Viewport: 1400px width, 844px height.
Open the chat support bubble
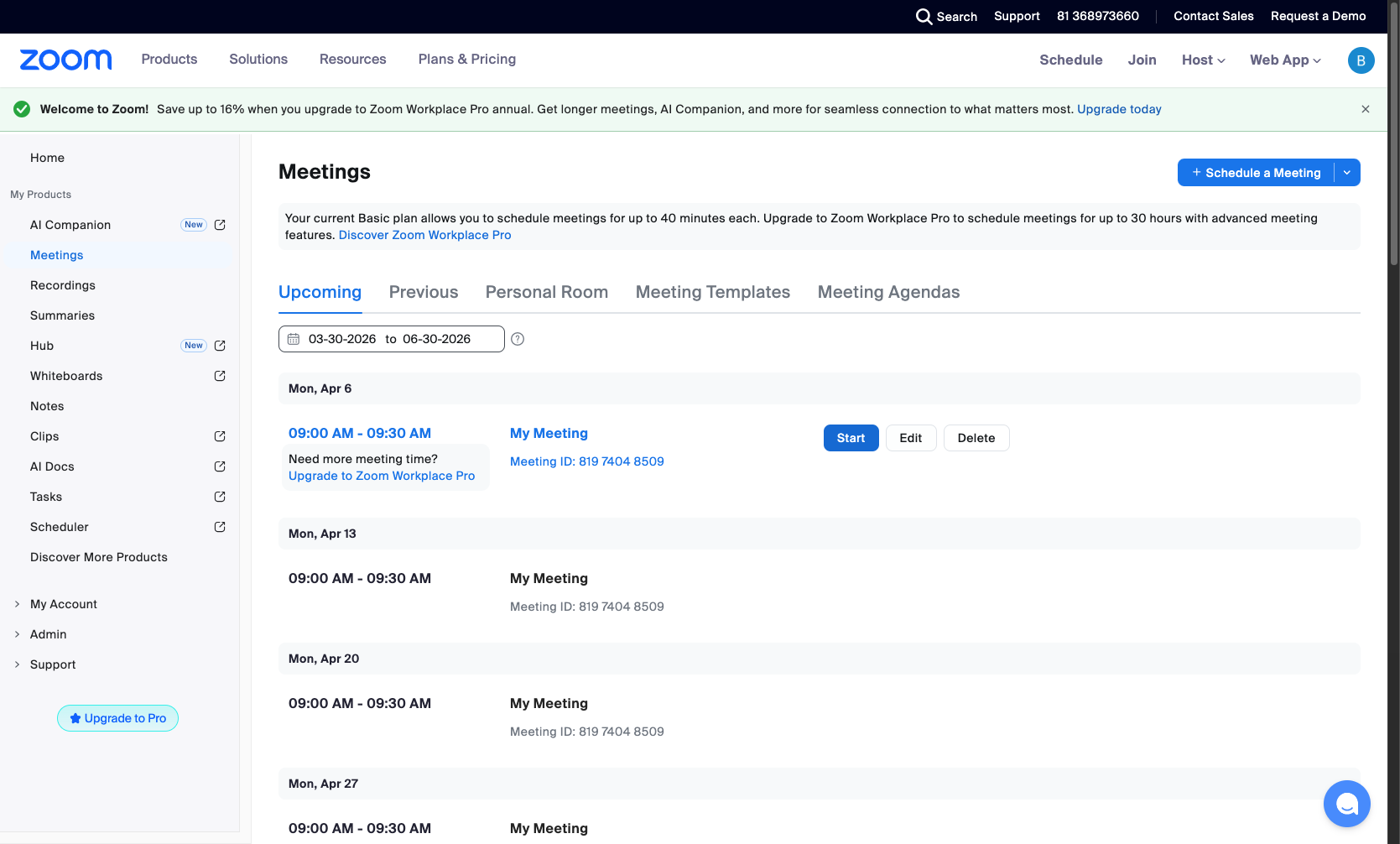[x=1346, y=804]
